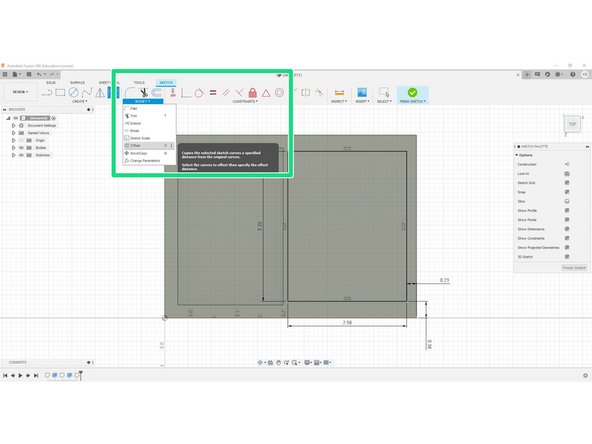Viewport: 592px width, 444px height.
Task: Apply Concentric constraint icon
Action: tap(279, 92)
